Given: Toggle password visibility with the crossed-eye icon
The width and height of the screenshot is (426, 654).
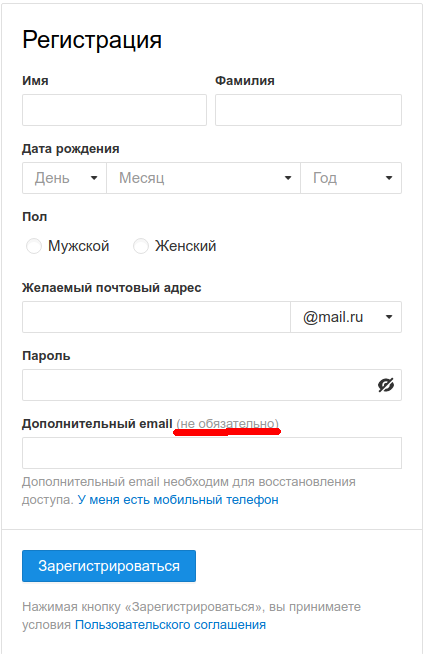Looking at the screenshot, I should [x=386, y=385].
